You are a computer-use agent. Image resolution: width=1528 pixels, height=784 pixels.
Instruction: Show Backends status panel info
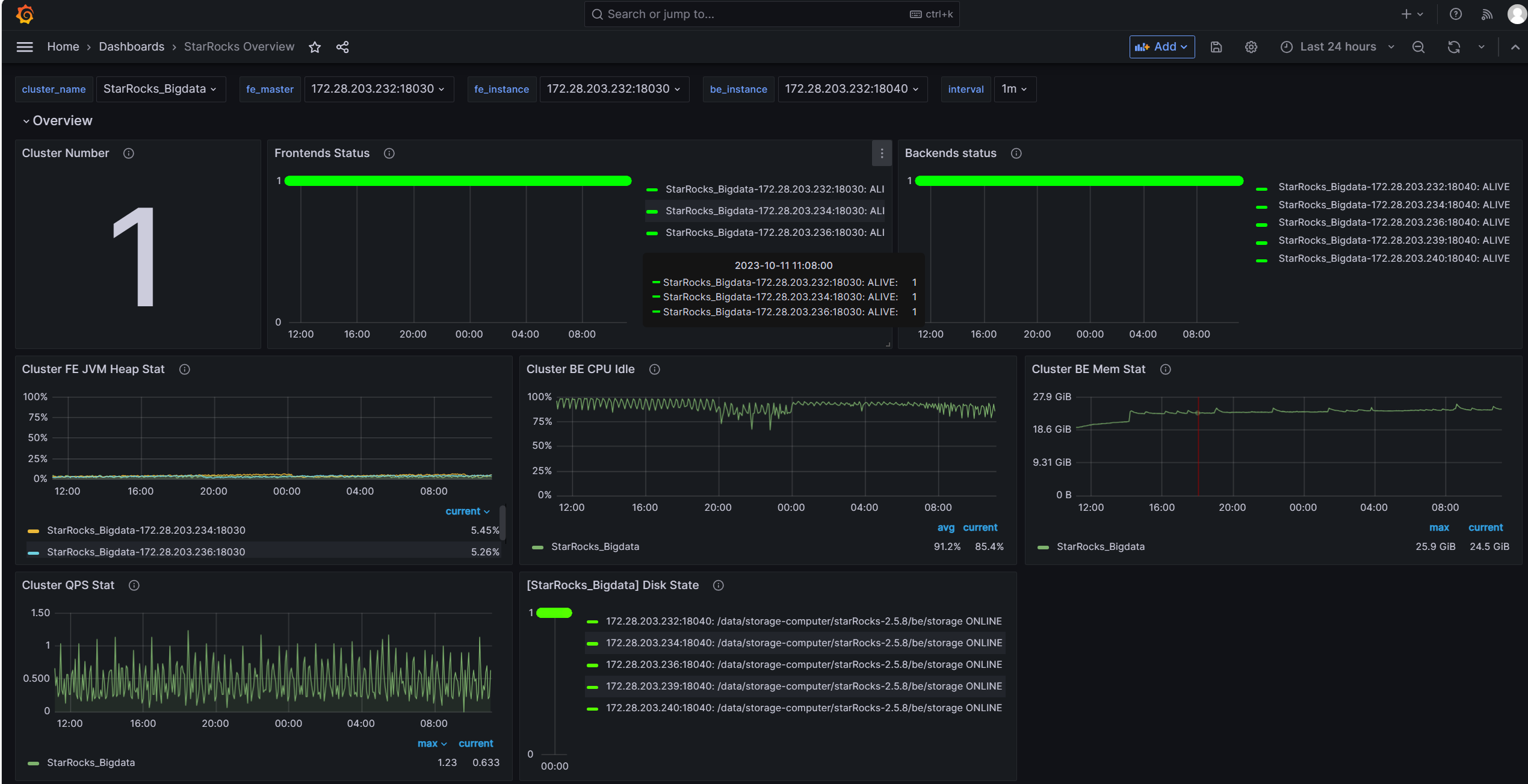point(1016,153)
